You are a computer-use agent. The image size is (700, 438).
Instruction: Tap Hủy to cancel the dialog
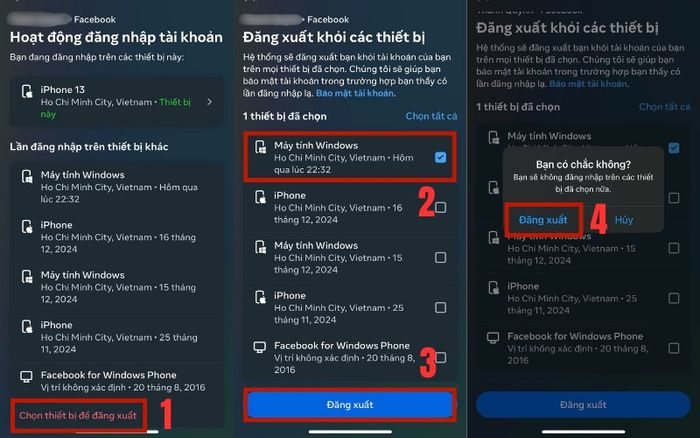point(624,220)
